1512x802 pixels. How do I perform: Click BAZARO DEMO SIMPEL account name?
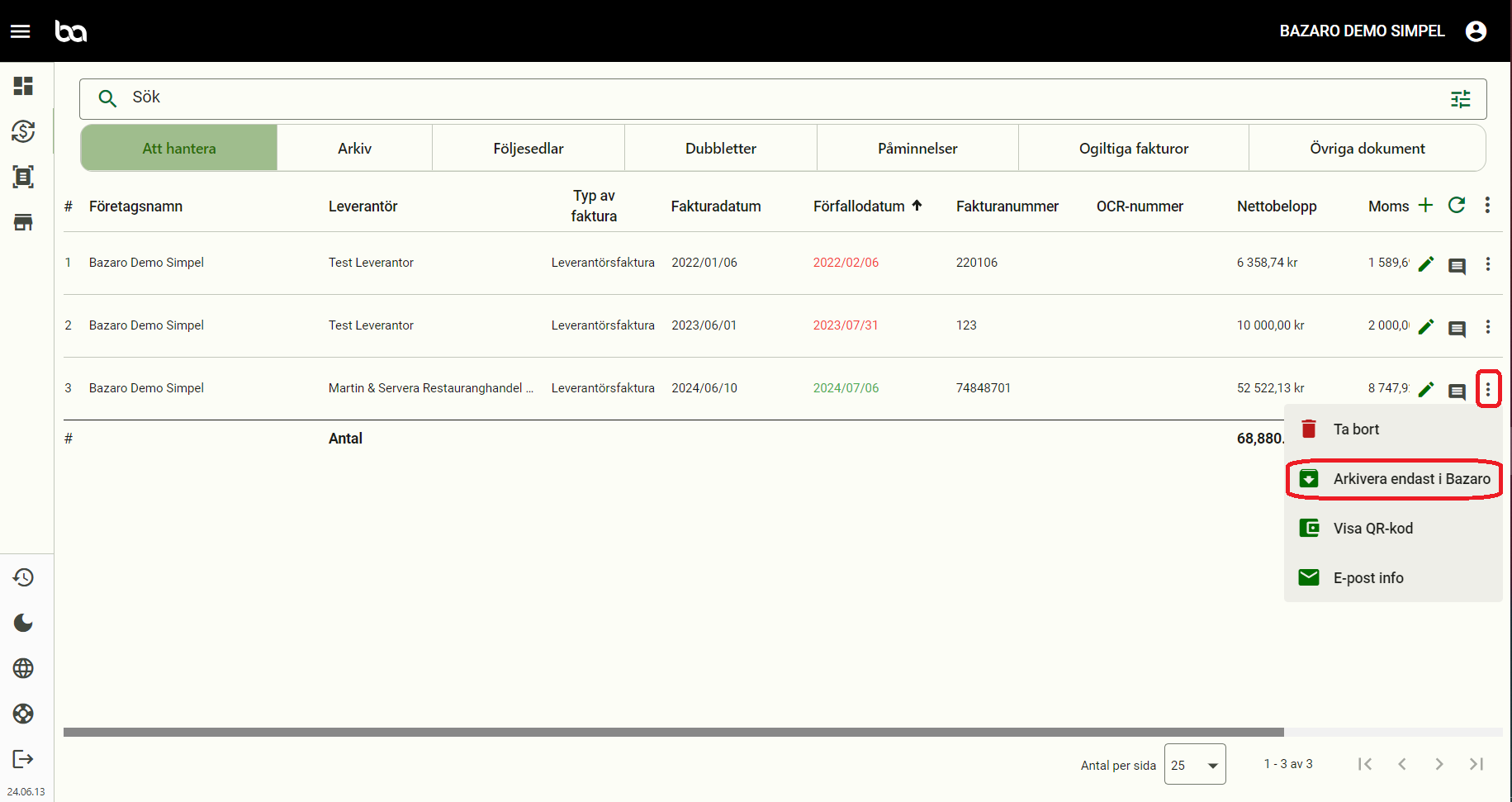pos(1363,31)
